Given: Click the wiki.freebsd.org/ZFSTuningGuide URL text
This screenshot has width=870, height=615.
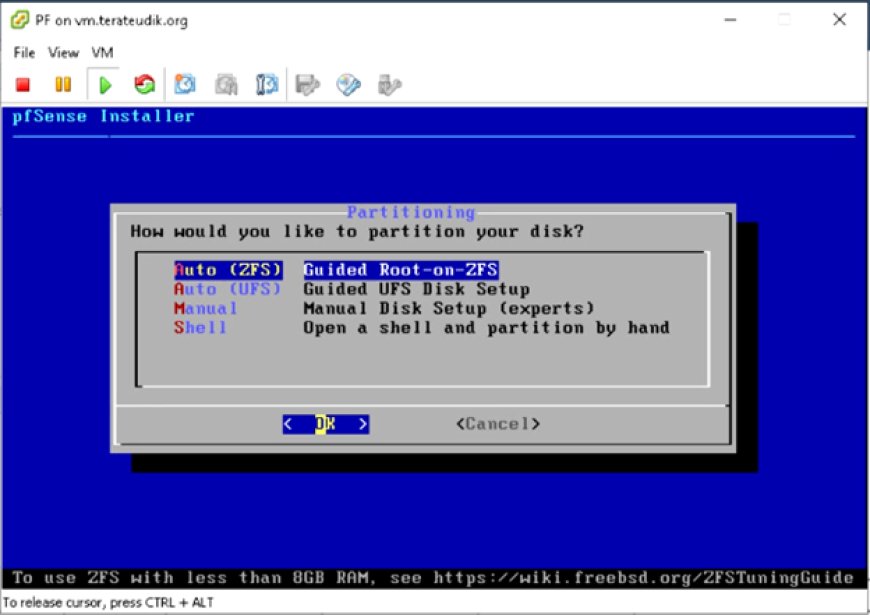Looking at the screenshot, I should point(644,578).
